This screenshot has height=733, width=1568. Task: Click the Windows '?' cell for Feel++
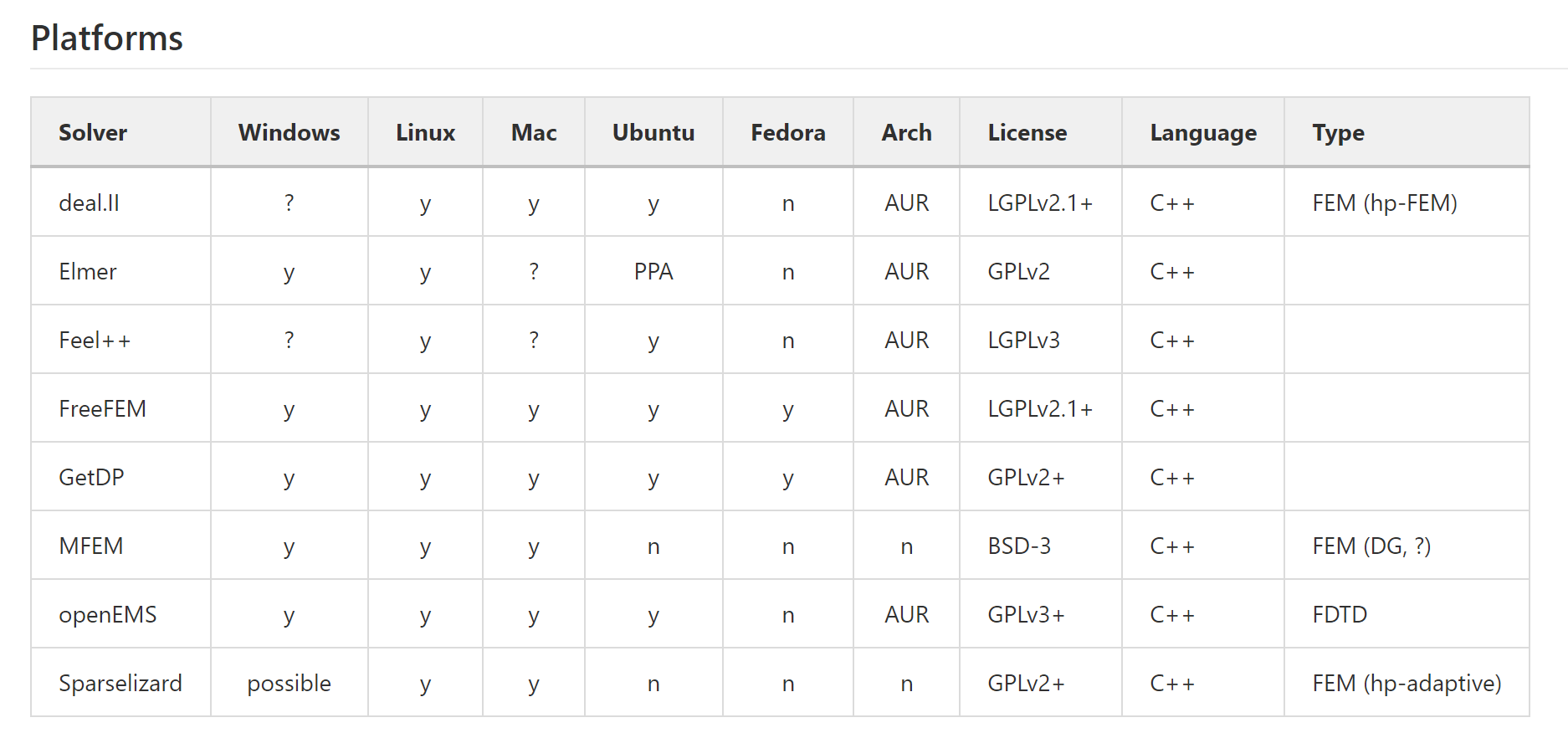coord(290,341)
